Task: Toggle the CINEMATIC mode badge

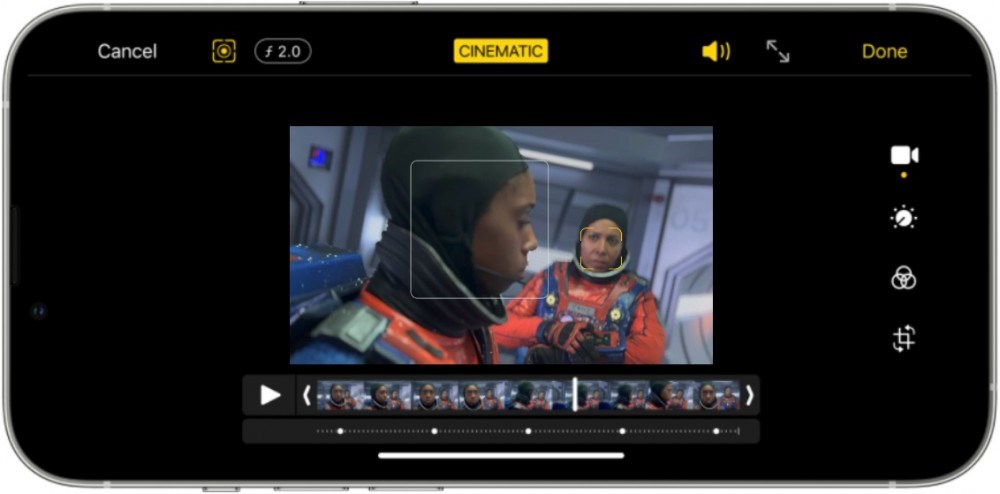Action: point(501,52)
